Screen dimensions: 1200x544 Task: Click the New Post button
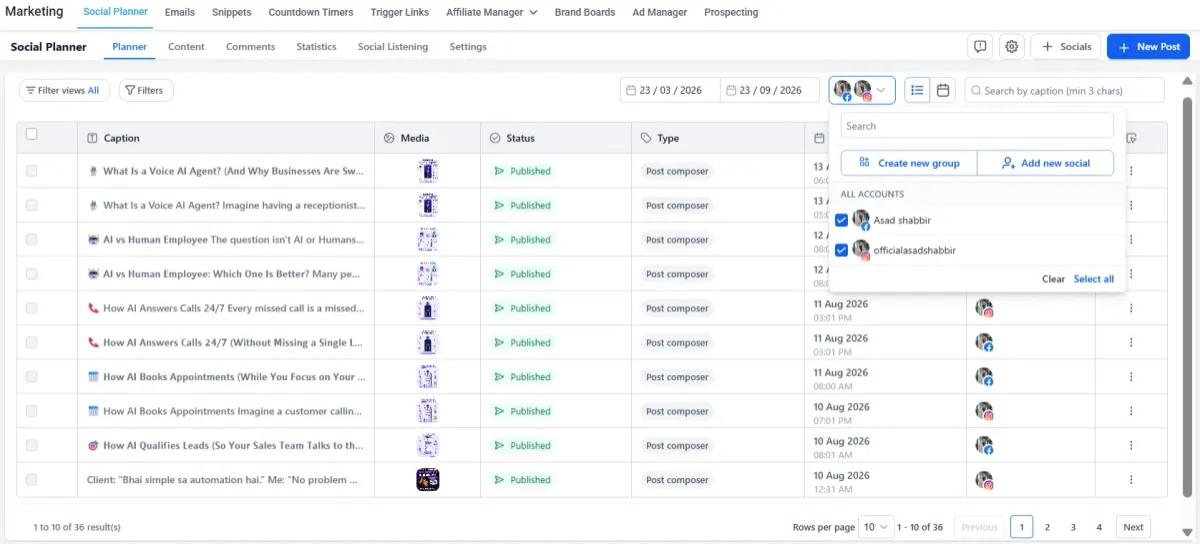[x=1148, y=46]
